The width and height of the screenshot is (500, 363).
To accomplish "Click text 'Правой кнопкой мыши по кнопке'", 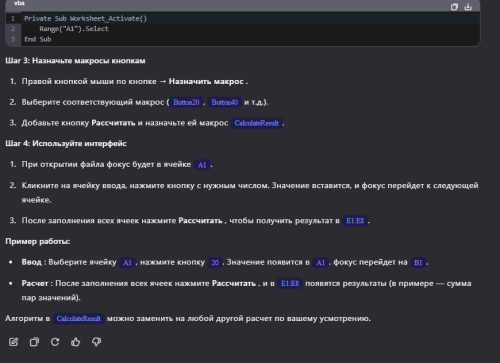I will click(x=89, y=81).
